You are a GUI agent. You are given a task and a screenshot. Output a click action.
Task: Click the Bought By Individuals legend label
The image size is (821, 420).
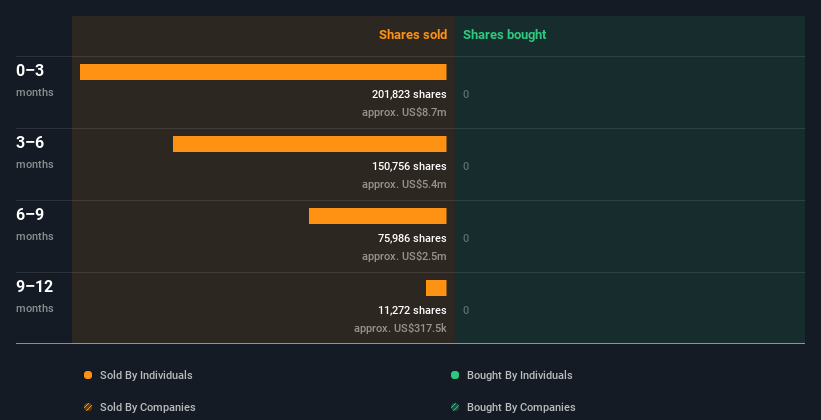(x=519, y=375)
